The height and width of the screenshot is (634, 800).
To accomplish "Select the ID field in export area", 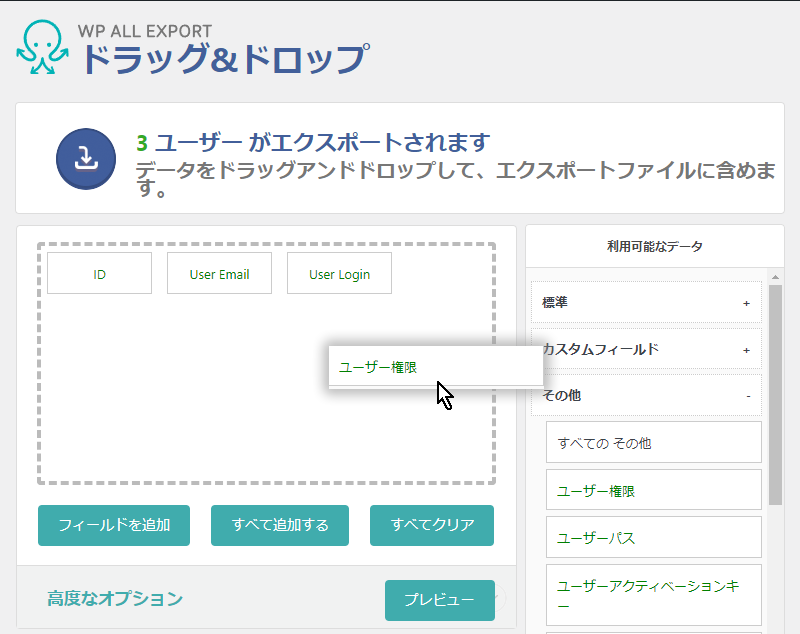I will (x=99, y=273).
